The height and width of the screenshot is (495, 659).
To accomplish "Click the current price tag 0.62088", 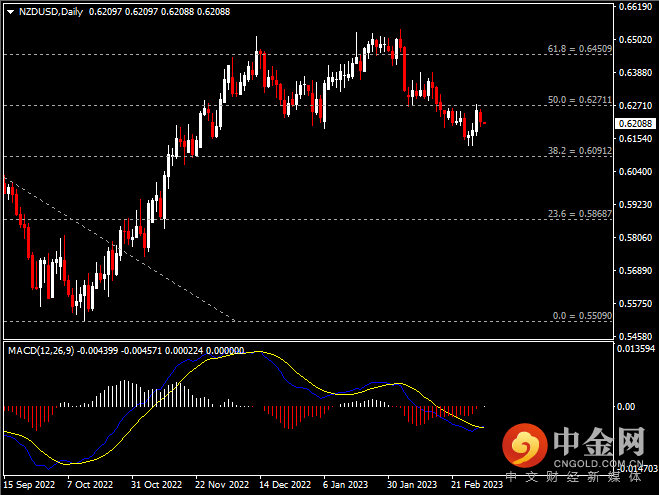I will (x=635, y=123).
